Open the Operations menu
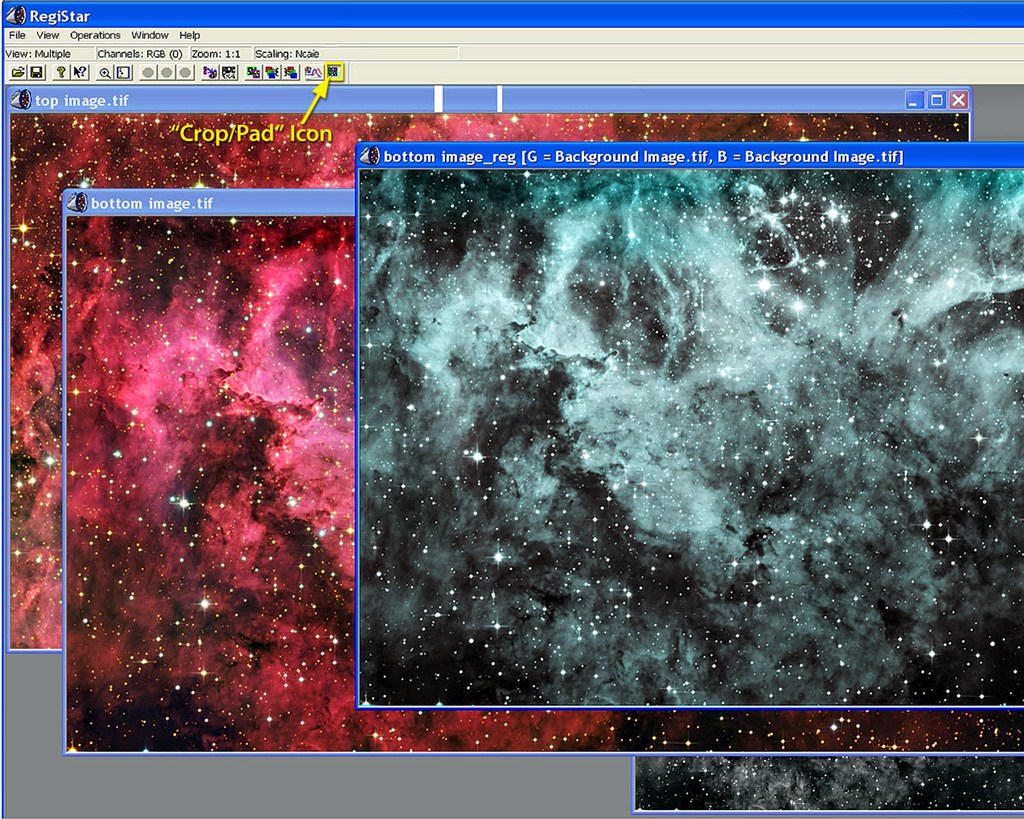The image size is (1024, 819). tap(95, 35)
